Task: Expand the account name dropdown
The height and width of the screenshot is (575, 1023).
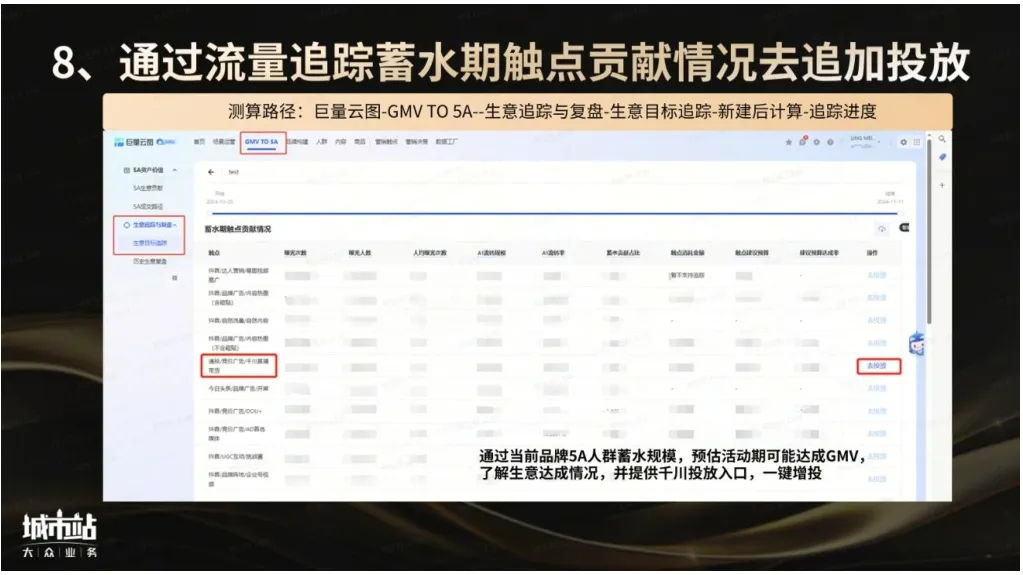Action: [865, 142]
